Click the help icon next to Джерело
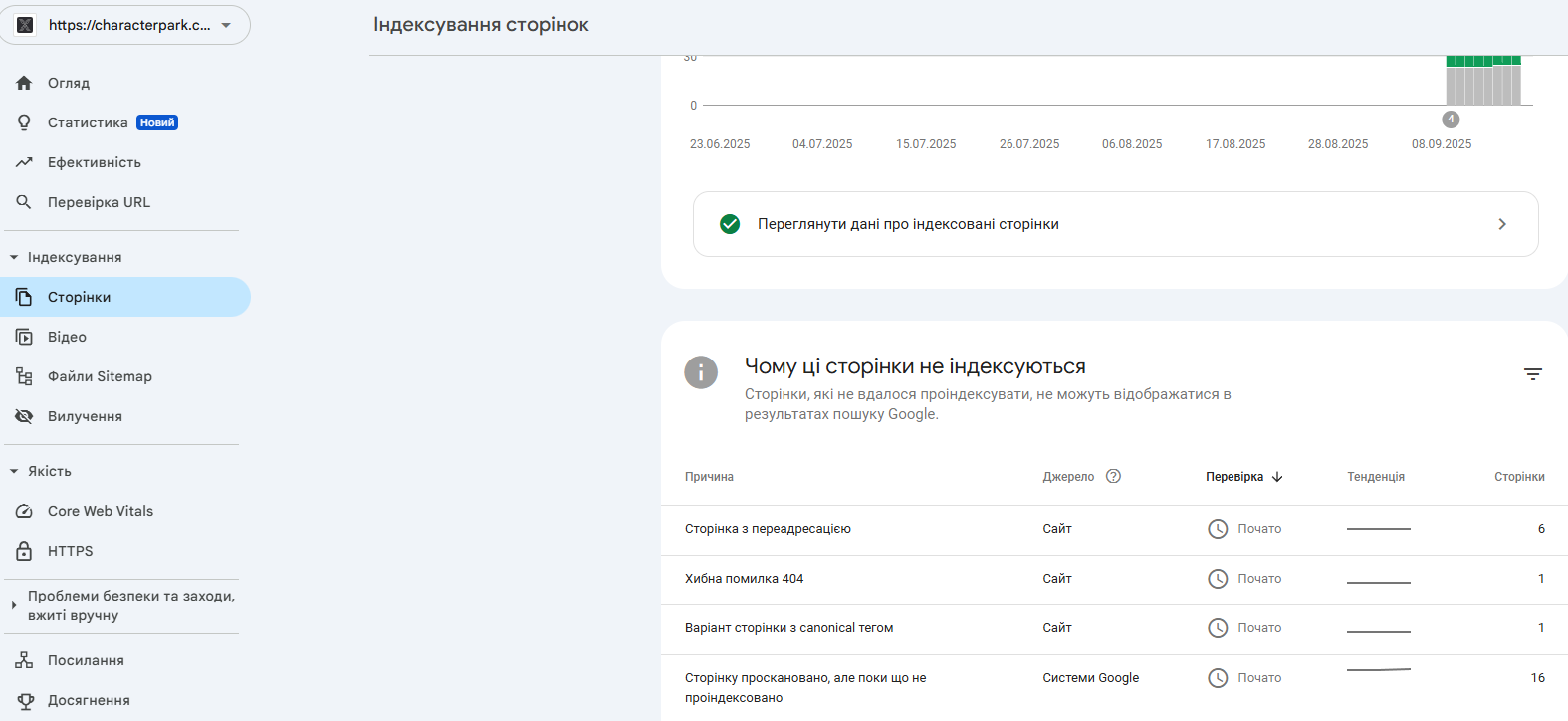 tap(1114, 476)
